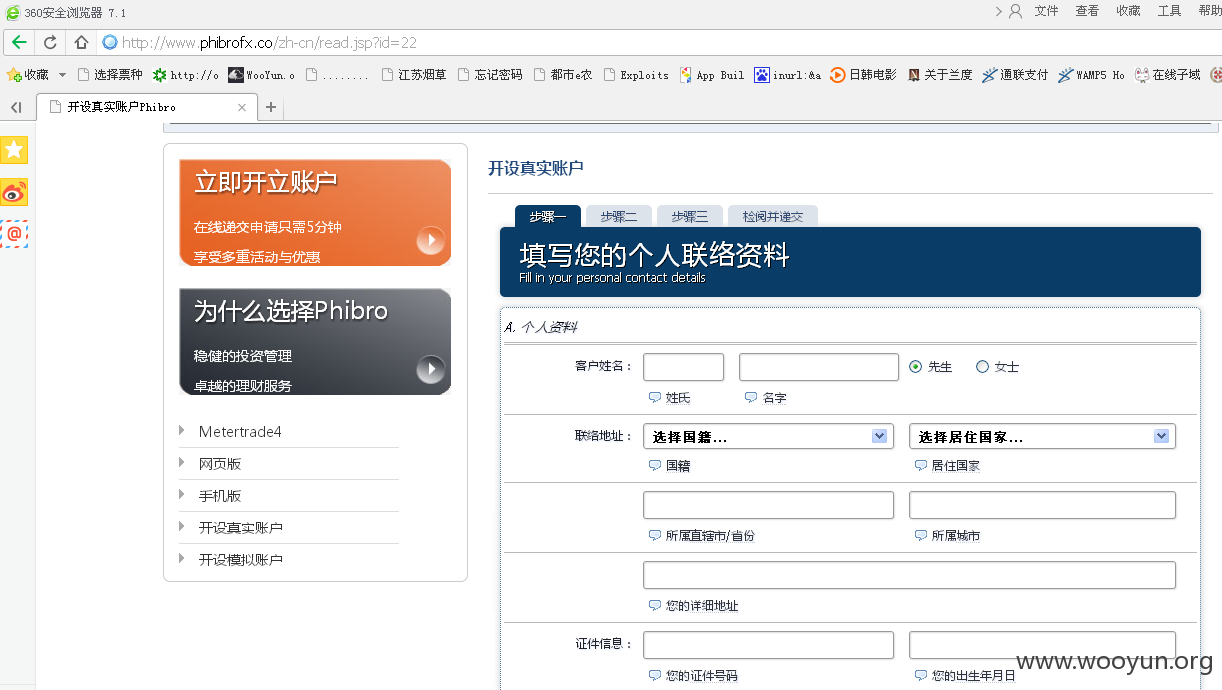Viewport: 1222px width, 690px height.
Task: Click the 姓氏 surname input field
Action: (x=683, y=367)
